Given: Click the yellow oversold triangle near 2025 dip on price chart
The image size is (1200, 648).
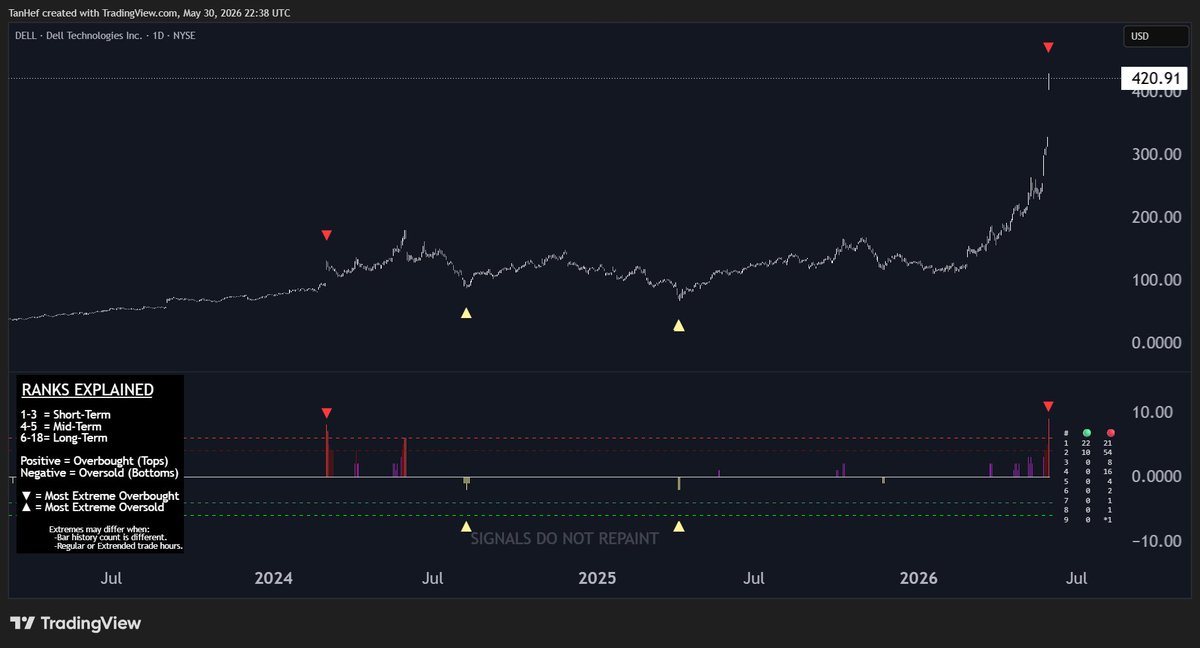Looking at the screenshot, I should tap(679, 325).
